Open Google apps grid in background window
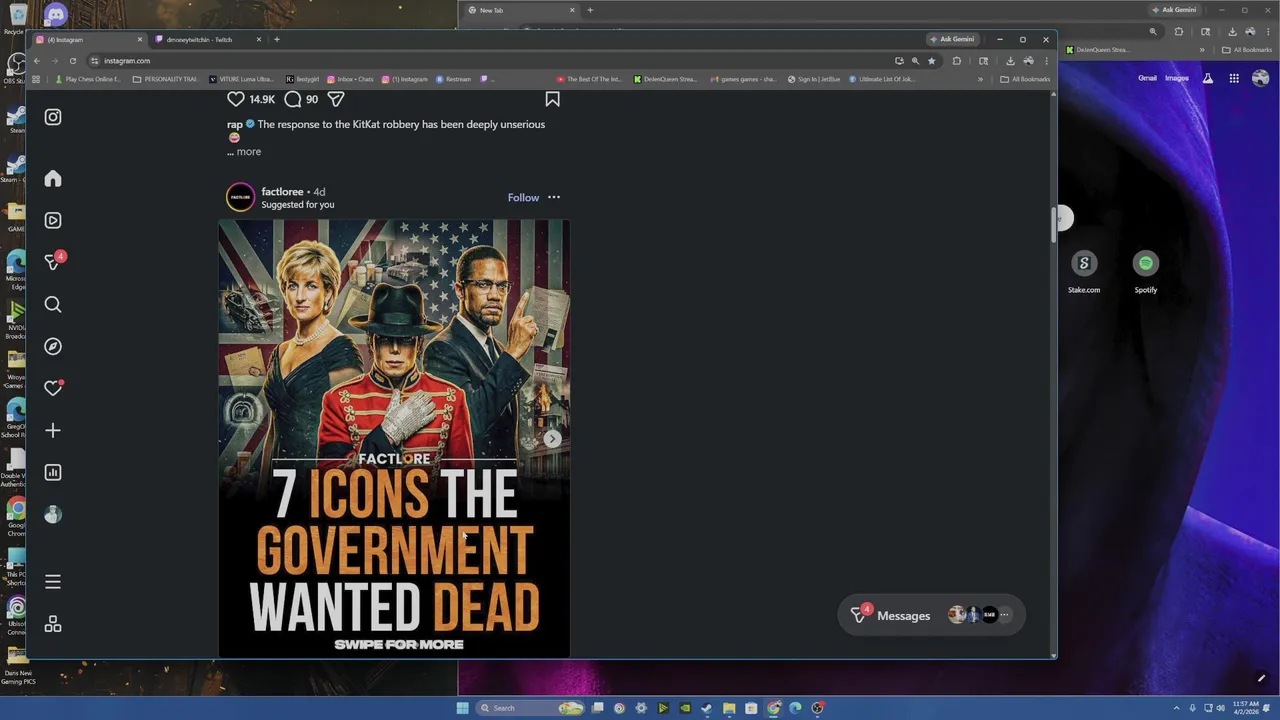The height and width of the screenshot is (720, 1280). pos(1234,78)
